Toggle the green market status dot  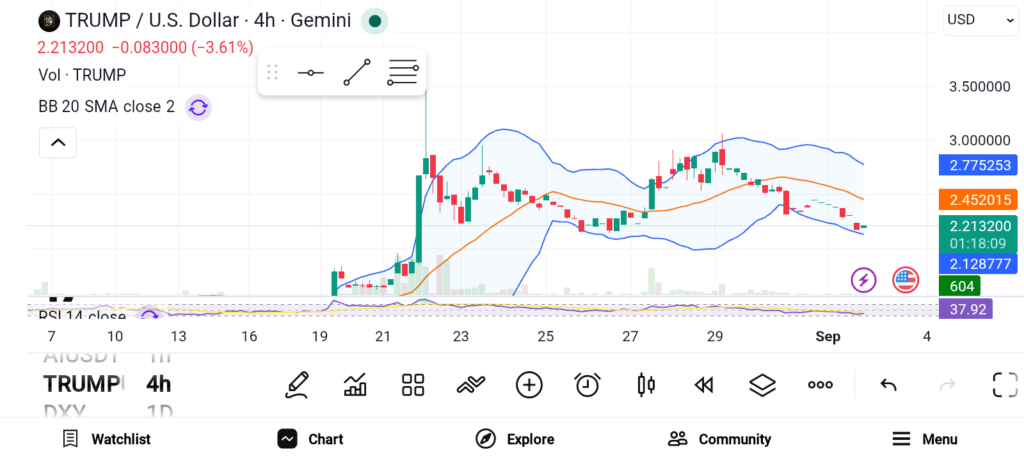pos(375,21)
